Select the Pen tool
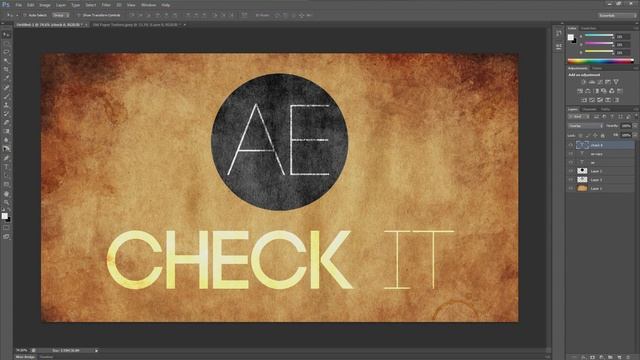This screenshot has width=640, height=360. tap(6, 158)
